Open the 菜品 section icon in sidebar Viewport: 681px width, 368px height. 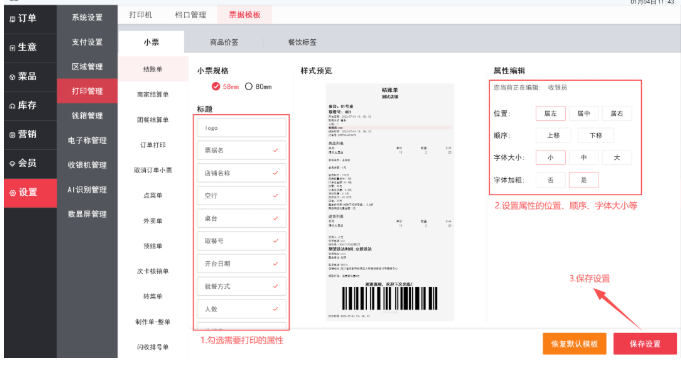[12, 77]
